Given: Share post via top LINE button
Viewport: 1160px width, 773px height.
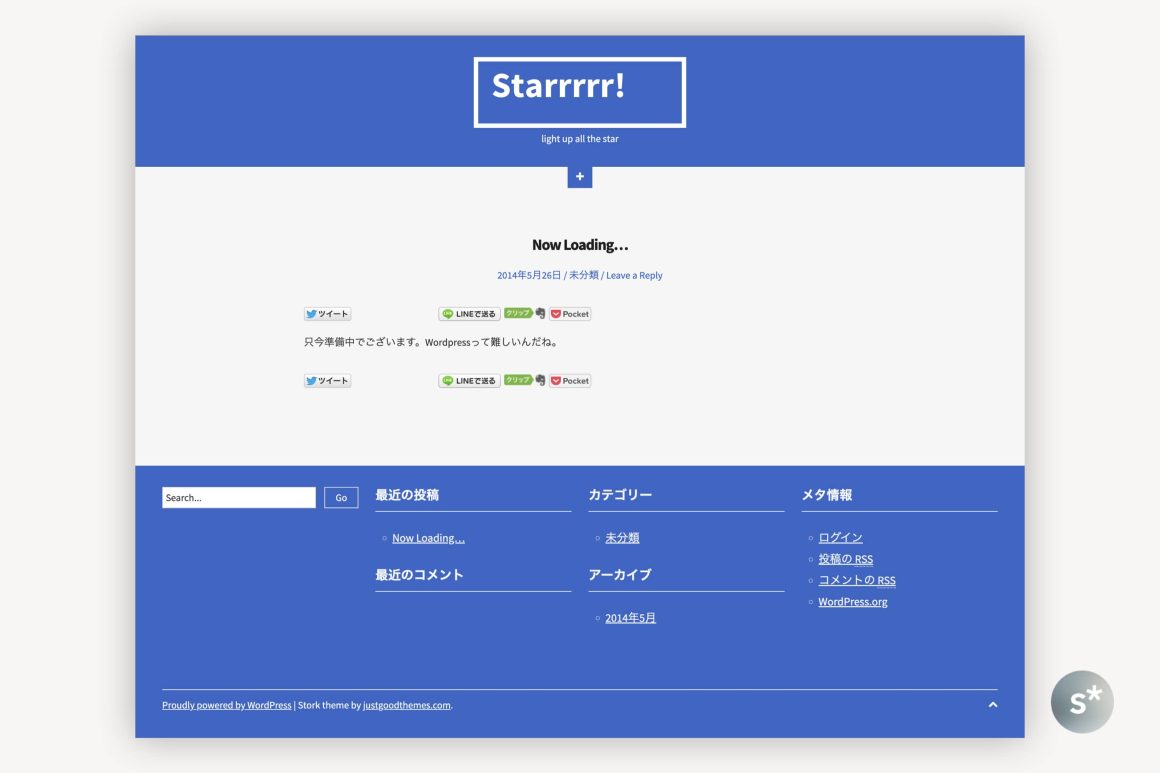Looking at the screenshot, I should (469, 314).
